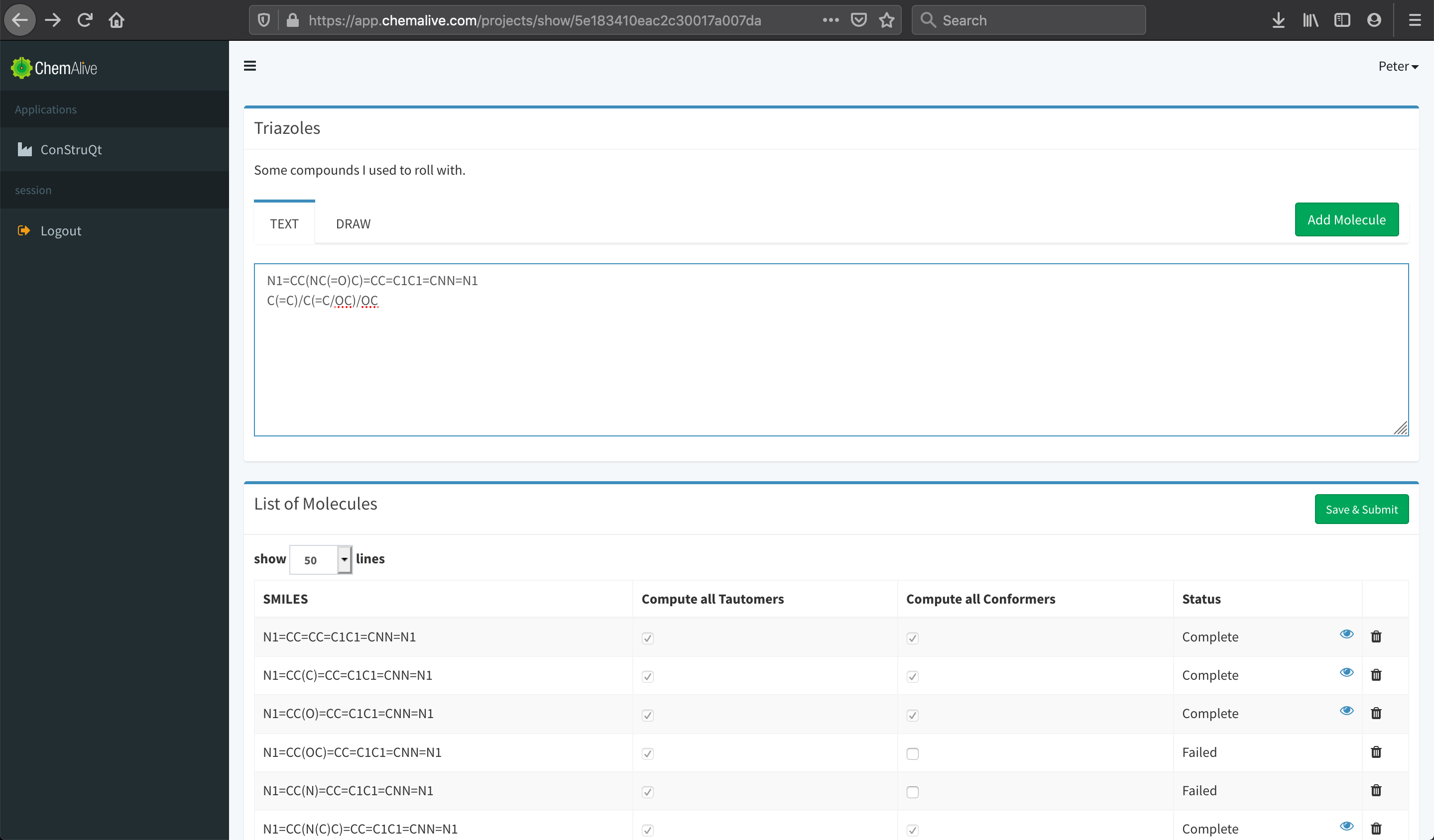Click the browser forward arrow

click(x=53, y=20)
